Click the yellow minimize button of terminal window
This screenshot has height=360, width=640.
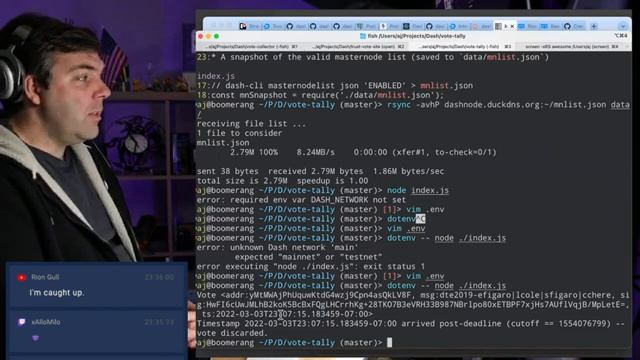tap(208, 36)
